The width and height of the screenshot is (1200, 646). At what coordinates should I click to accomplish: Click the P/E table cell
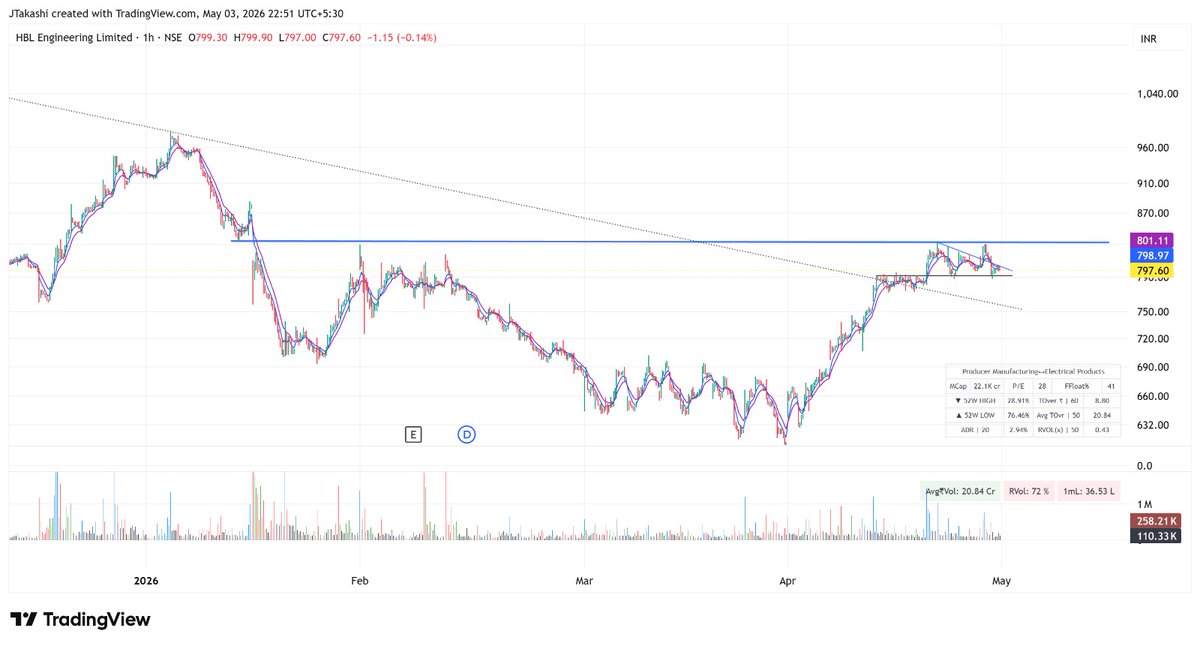tap(1018, 386)
